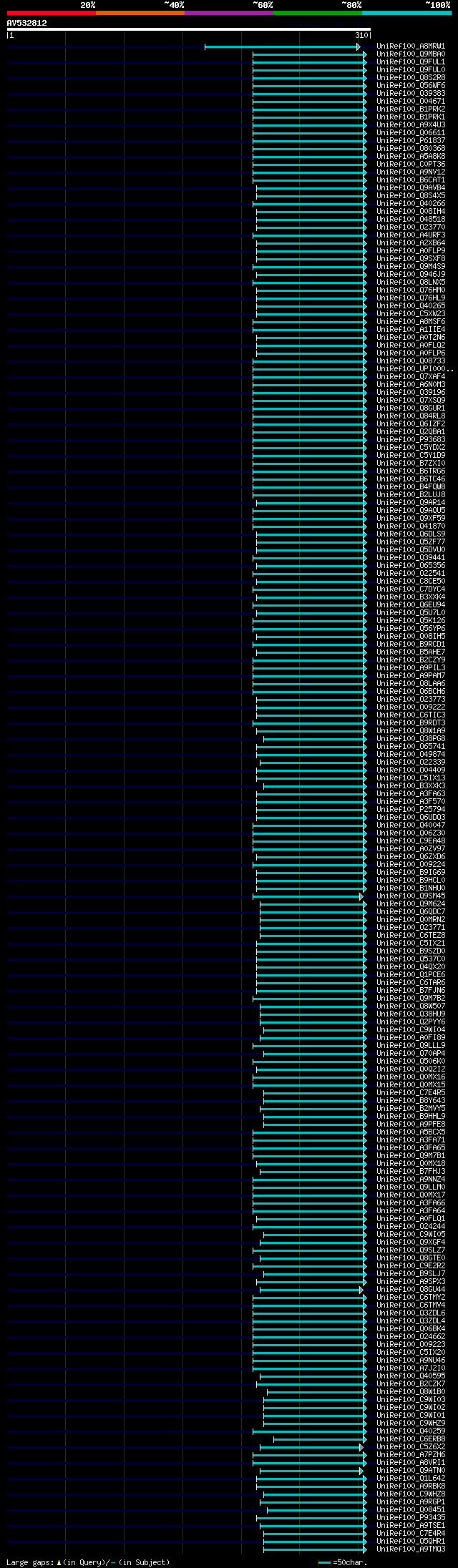
Task: Open hit UniRef100_B6CAT1
Action: tap(411, 180)
